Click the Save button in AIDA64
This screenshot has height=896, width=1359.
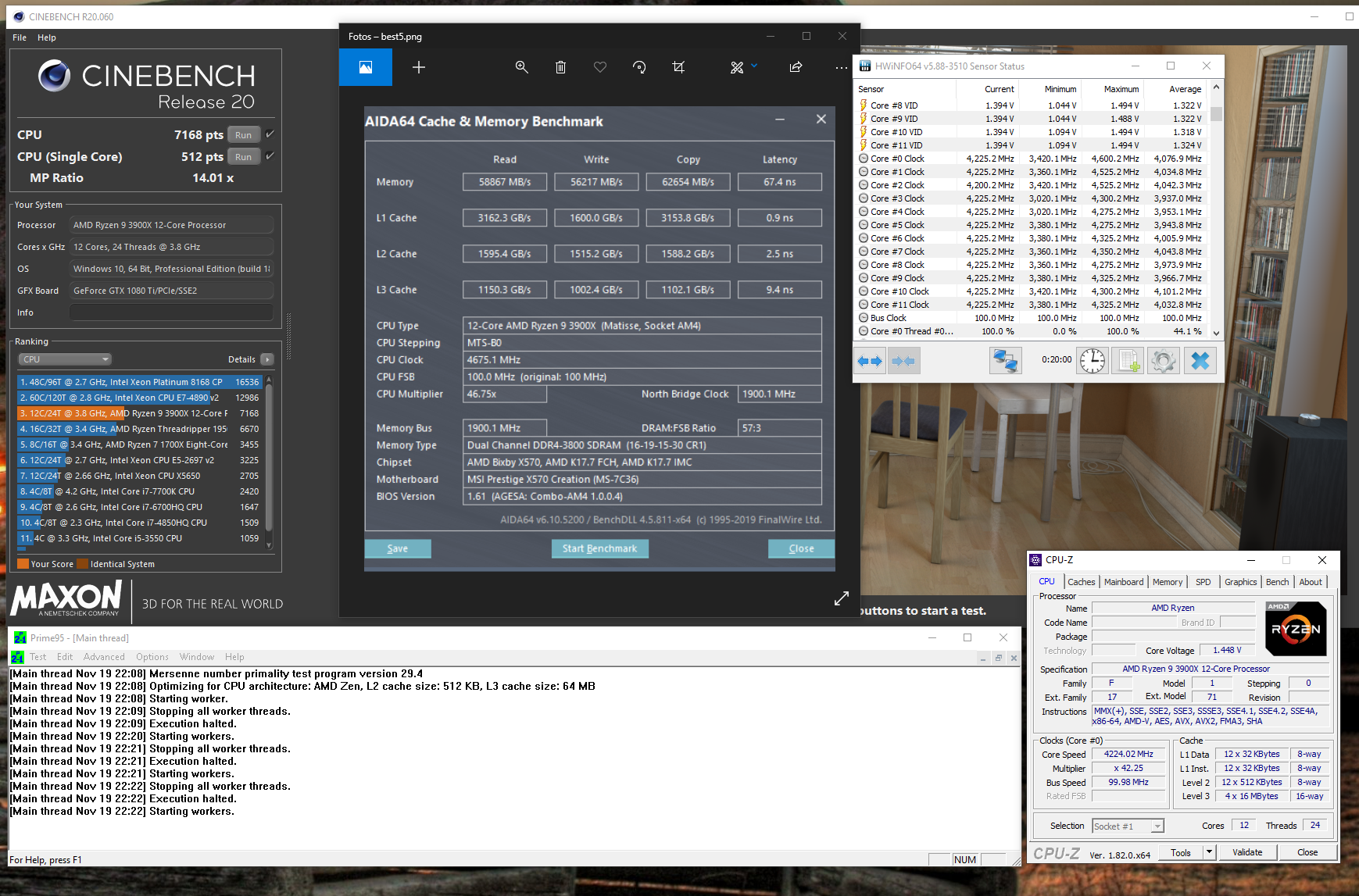tap(398, 548)
